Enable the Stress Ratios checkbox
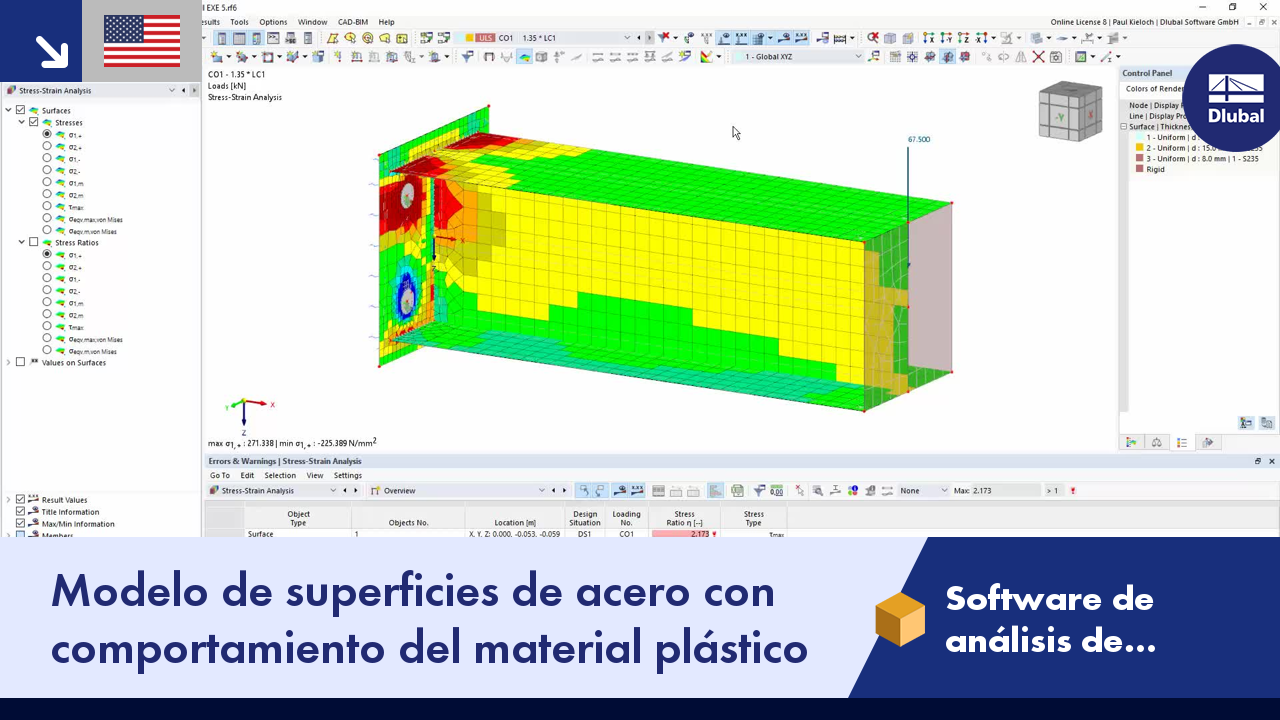This screenshot has height=720, width=1280. tap(34, 242)
